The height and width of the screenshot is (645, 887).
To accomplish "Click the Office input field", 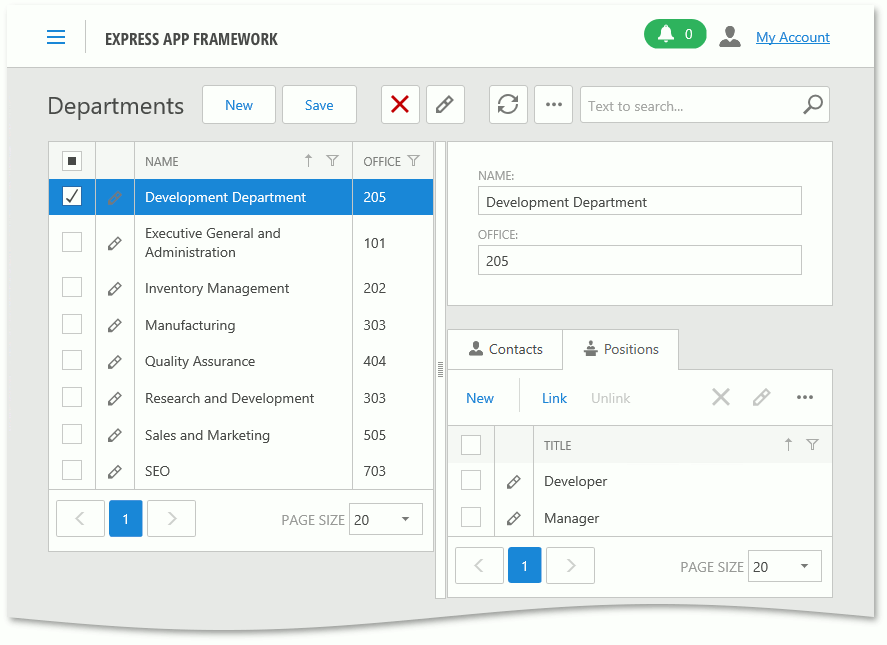I will (639, 261).
